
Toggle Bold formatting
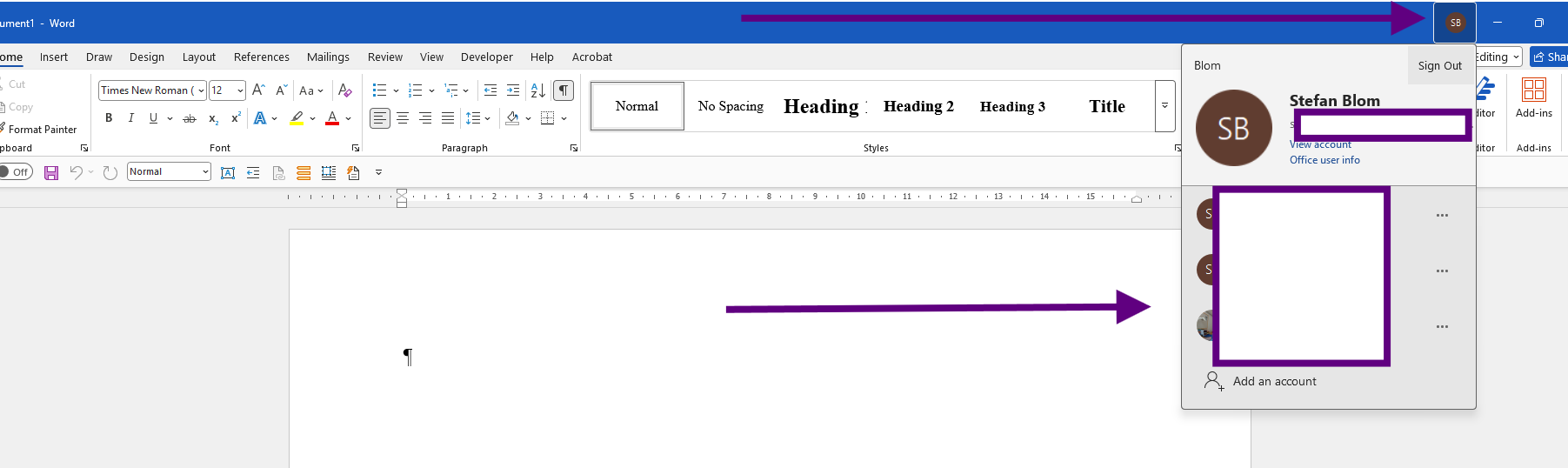click(109, 118)
